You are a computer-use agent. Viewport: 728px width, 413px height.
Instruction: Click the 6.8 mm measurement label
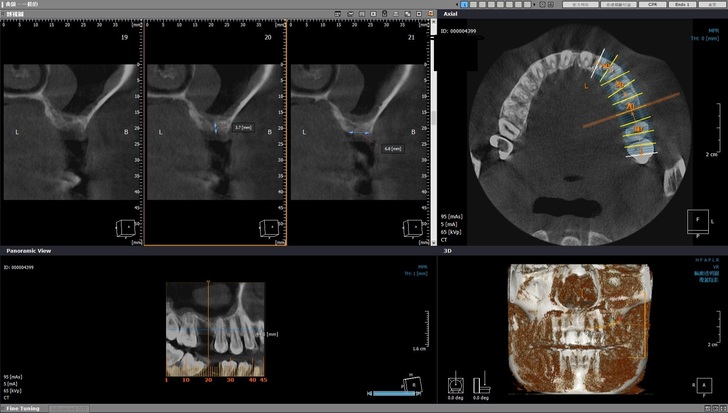pyautogui.click(x=392, y=148)
